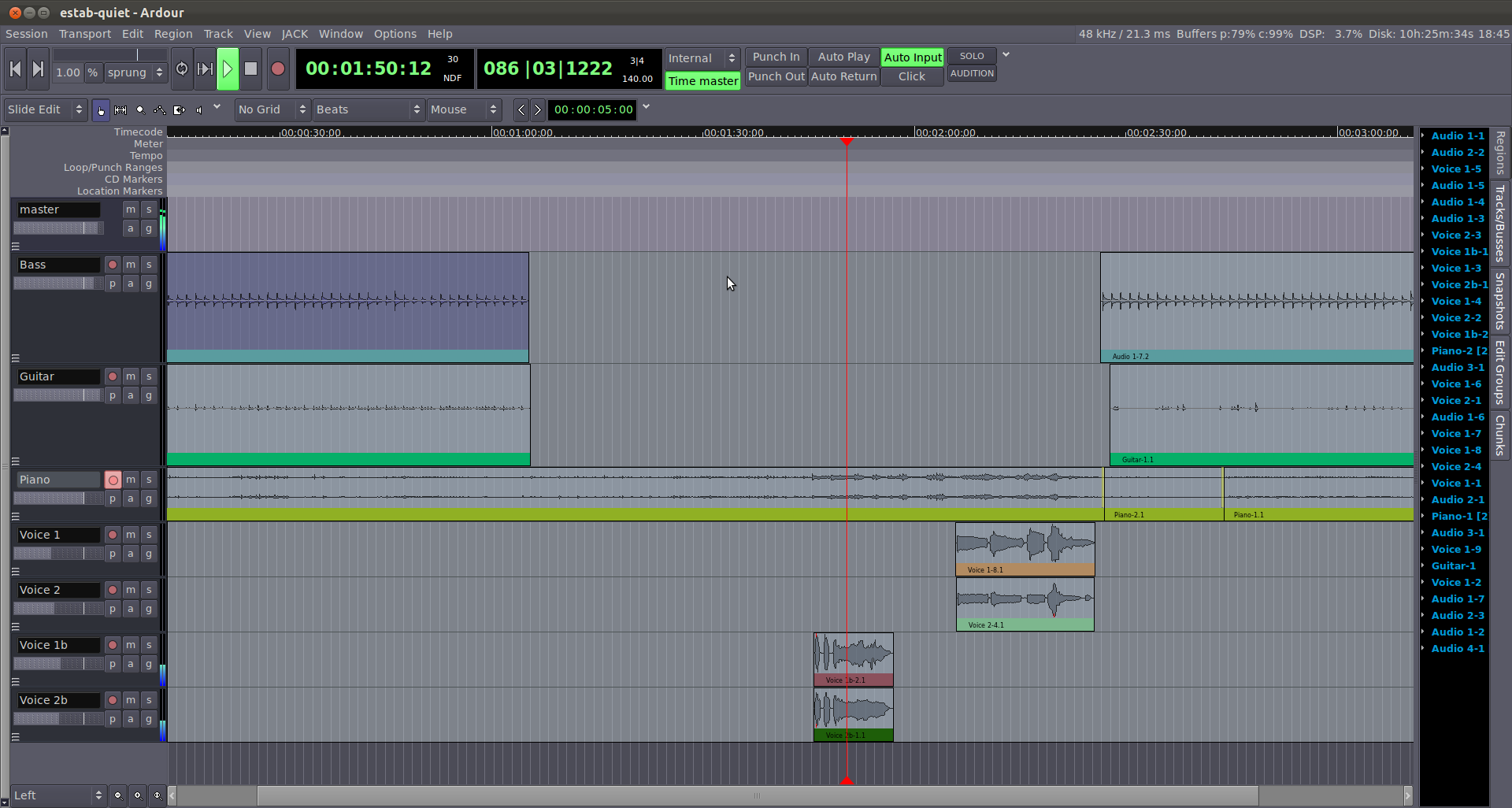Nudge backward with the left arrow button

[x=521, y=110]
